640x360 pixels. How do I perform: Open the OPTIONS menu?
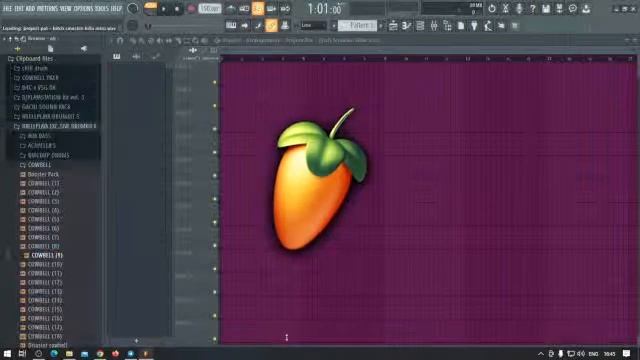83,9
